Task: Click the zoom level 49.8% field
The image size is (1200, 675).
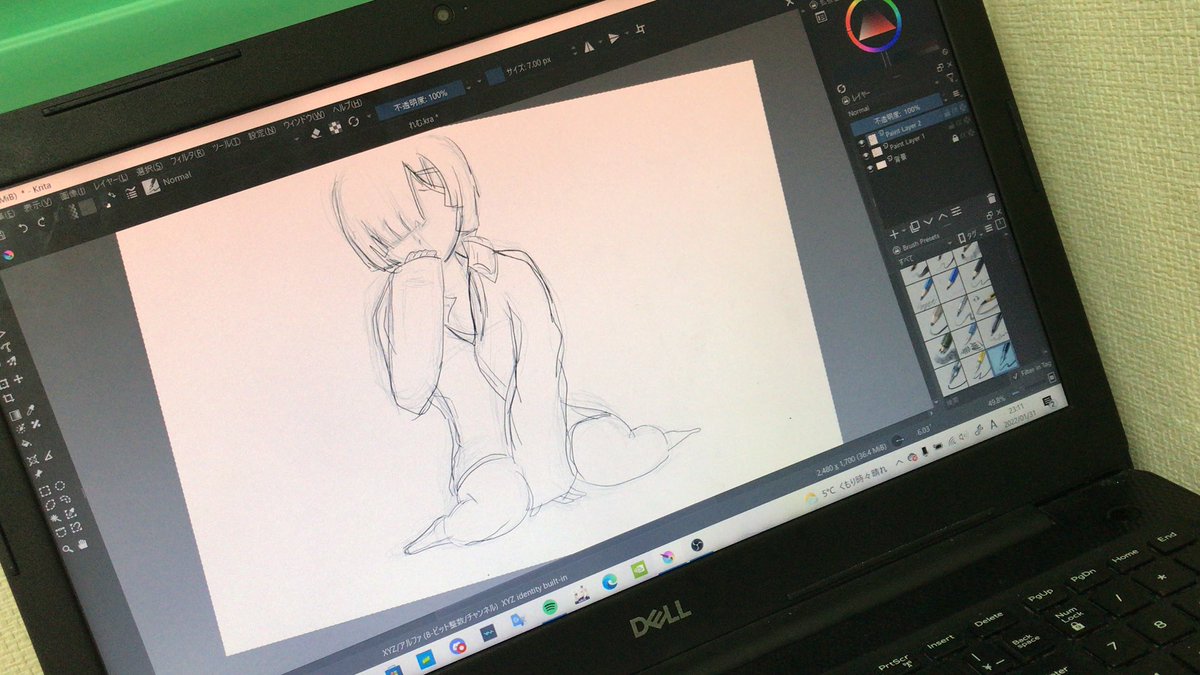Action: 995,399
